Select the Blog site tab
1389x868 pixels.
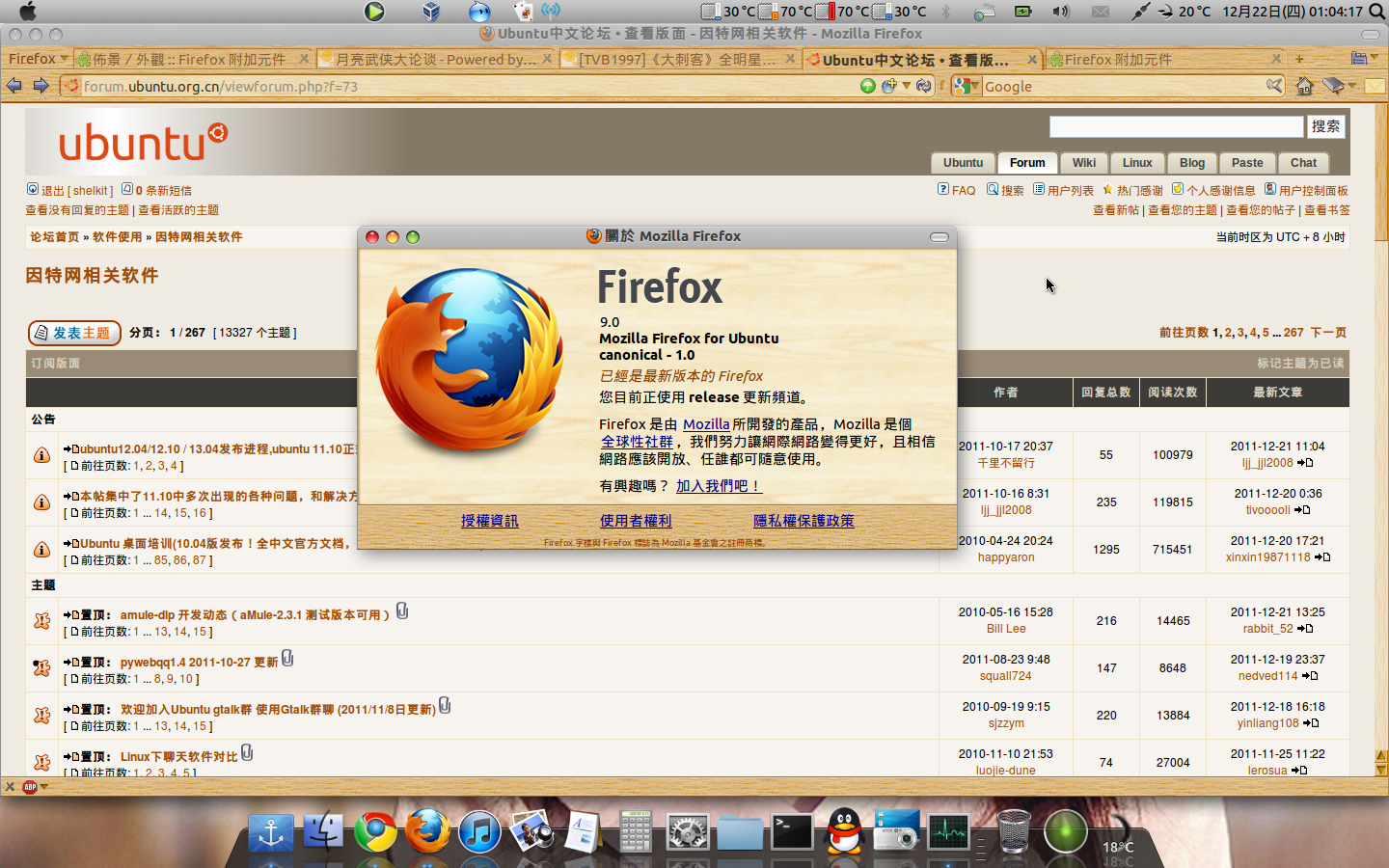(1191, 163)
